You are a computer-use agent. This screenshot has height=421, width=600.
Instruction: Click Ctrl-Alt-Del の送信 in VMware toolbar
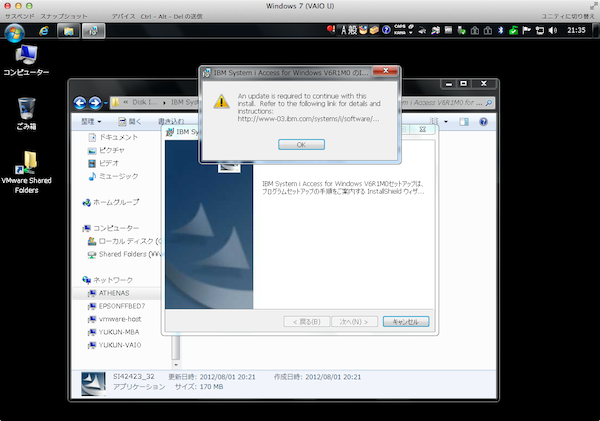(x=171, y=16)
